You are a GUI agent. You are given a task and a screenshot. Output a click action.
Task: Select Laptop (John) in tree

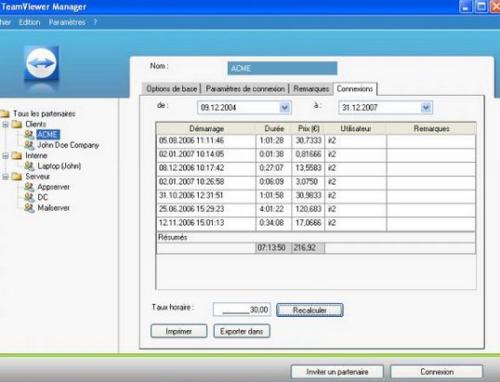(x=59, y=166)
